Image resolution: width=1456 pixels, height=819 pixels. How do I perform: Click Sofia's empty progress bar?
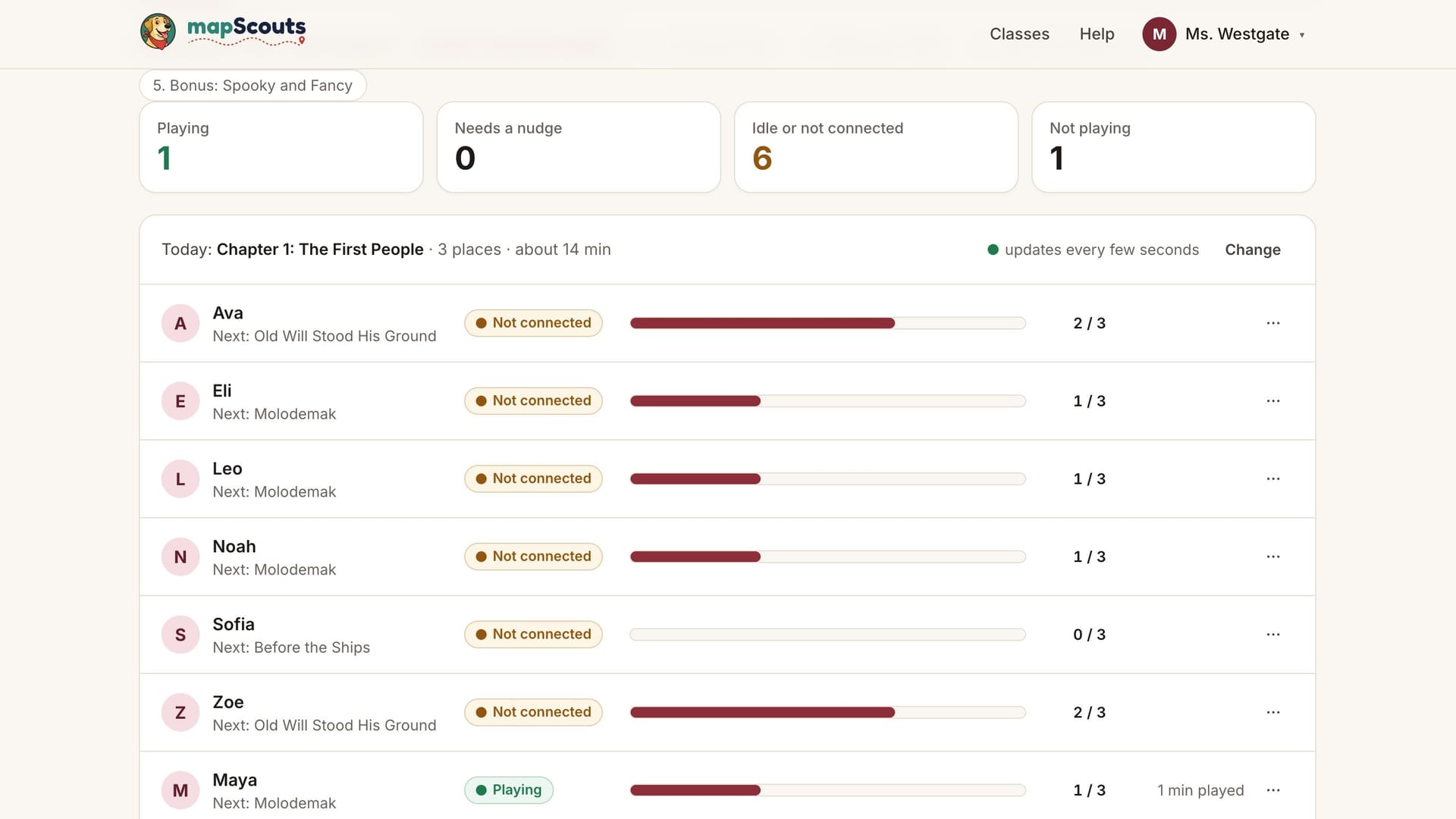coord(827,635)
